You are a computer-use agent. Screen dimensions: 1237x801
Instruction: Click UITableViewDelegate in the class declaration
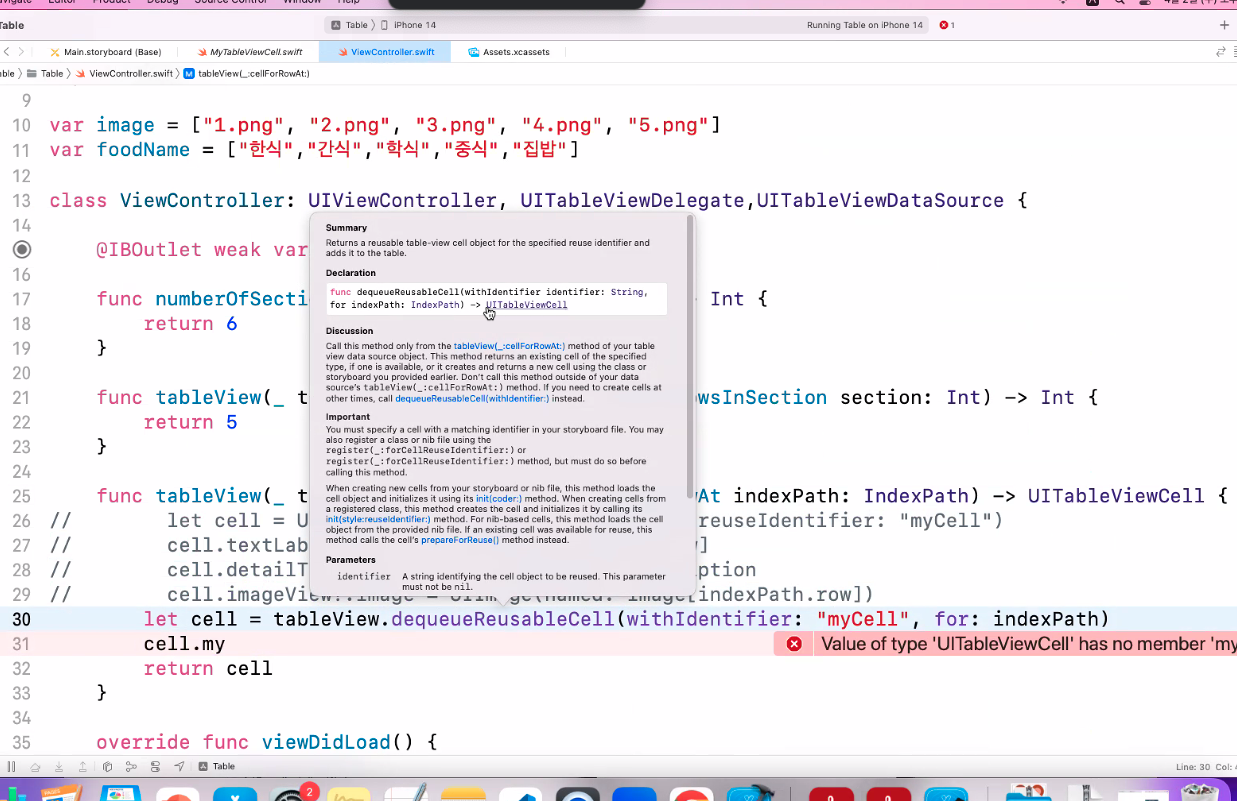pos(633,200)
